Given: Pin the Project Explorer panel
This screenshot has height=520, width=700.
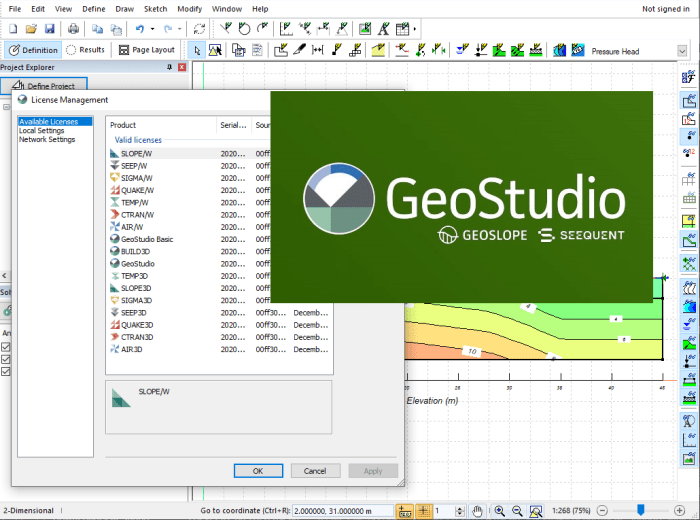Looking at the screenshot, I should (169, 67).
